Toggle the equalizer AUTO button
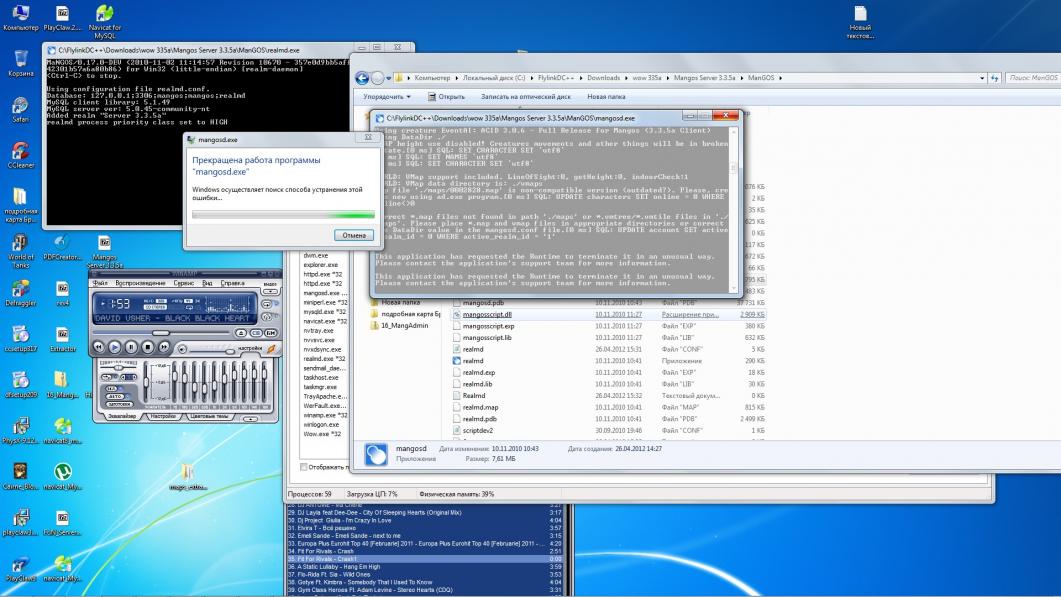 pyautogui.click(x=113, y=396)
